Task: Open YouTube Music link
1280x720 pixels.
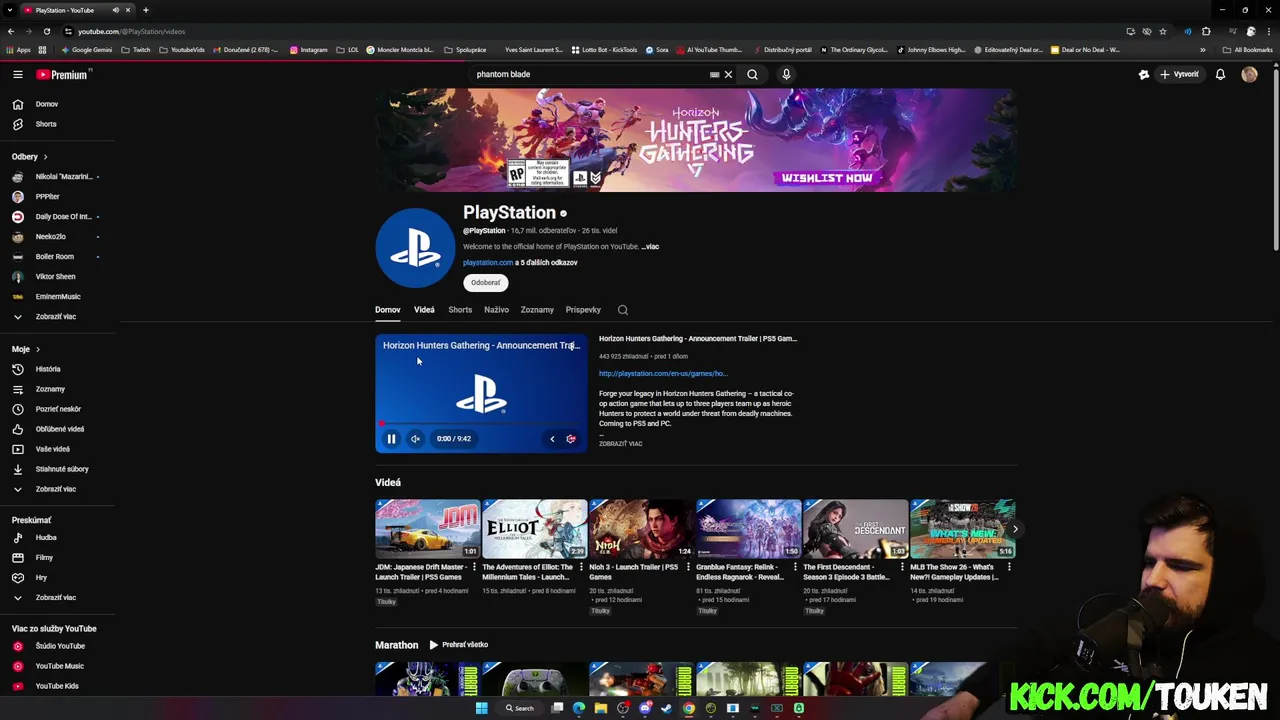Action: pos(59,666)
